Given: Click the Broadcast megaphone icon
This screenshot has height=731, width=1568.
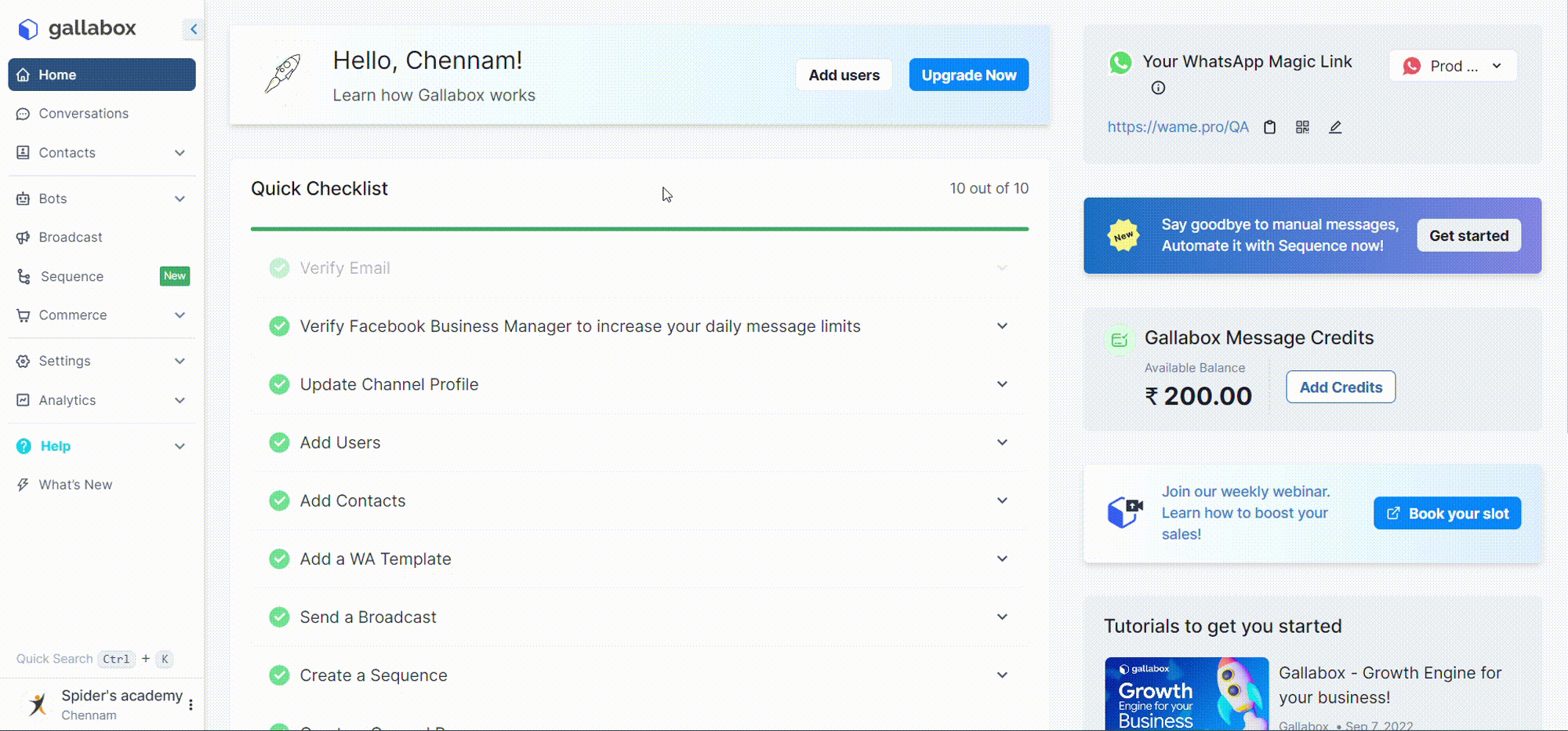Looking at the screenshot, I should coord(24,237).
